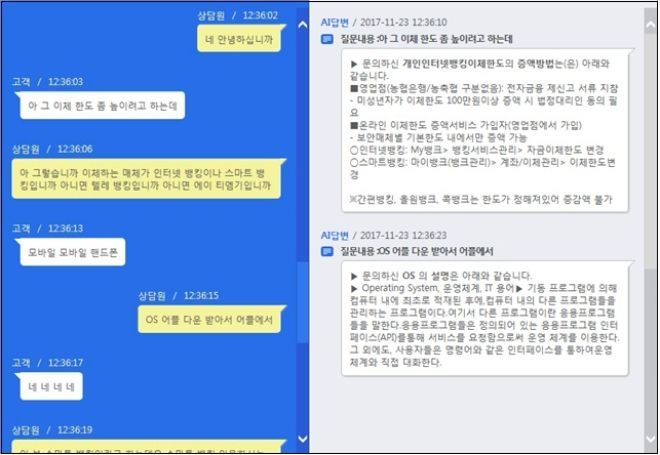Click the OS 설명 answer box
Image resolution: width=660 pixels, height=455 pixels.
tap(485, 319)
